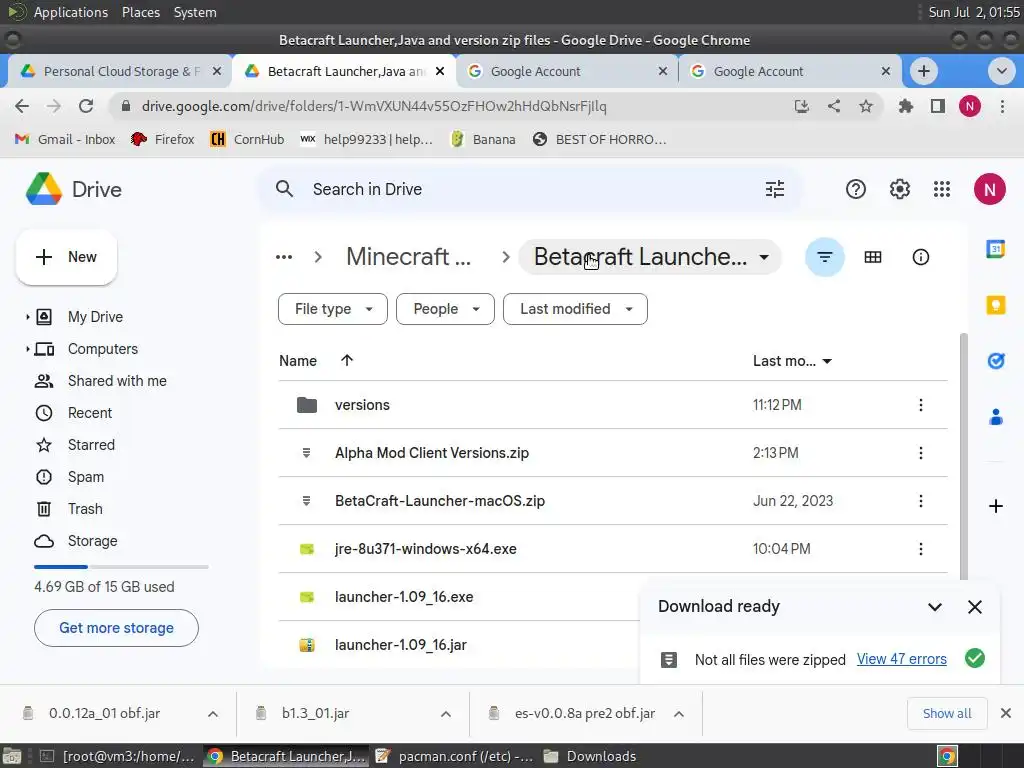The height and width of the screenshot is (768, 1024).
Task: Toggle Chrome side panel icon
Action: click(x=937, y=106)
